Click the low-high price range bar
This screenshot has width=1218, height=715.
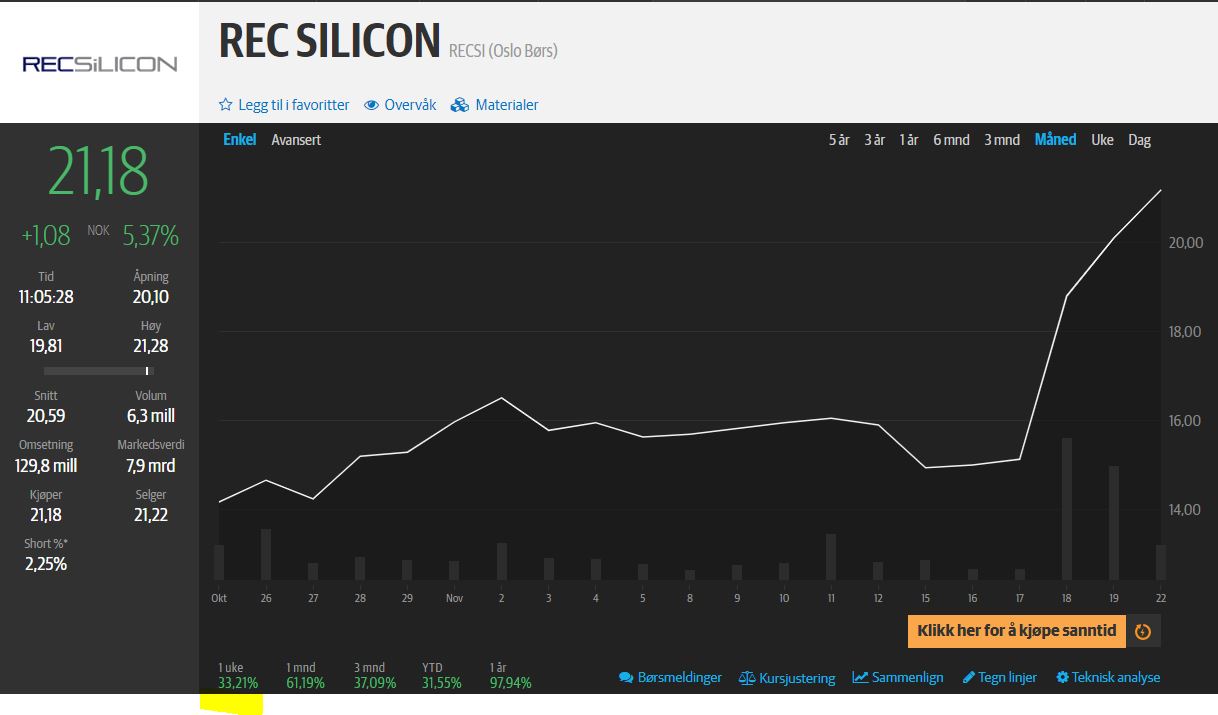click(98, 371)
